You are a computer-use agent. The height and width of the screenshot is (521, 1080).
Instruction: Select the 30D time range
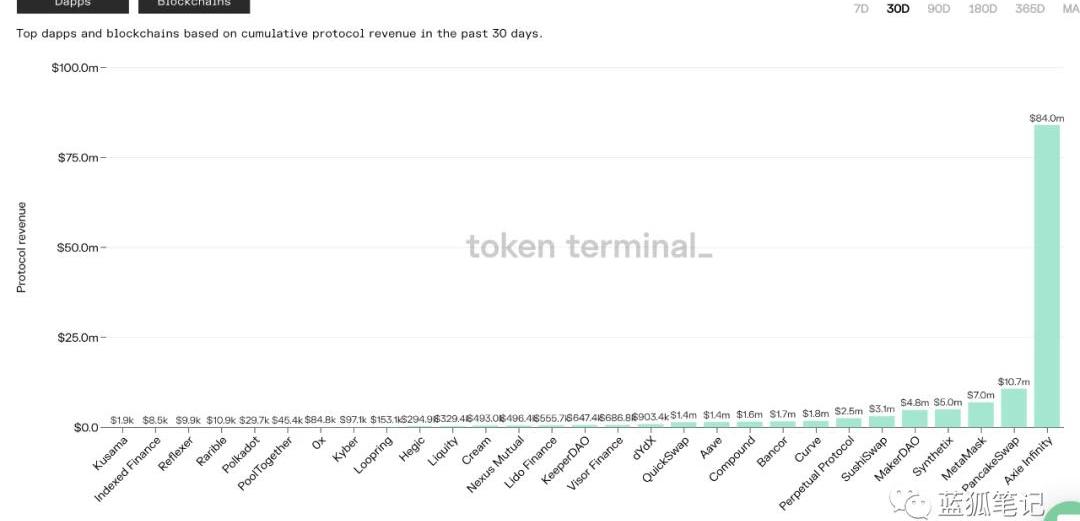click(x=898, y=9)
